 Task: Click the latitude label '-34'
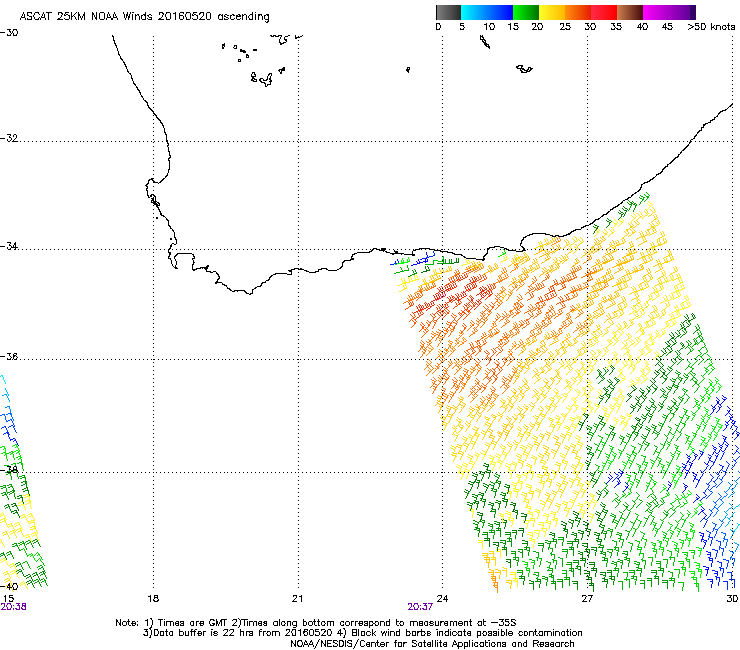(9, 246)
